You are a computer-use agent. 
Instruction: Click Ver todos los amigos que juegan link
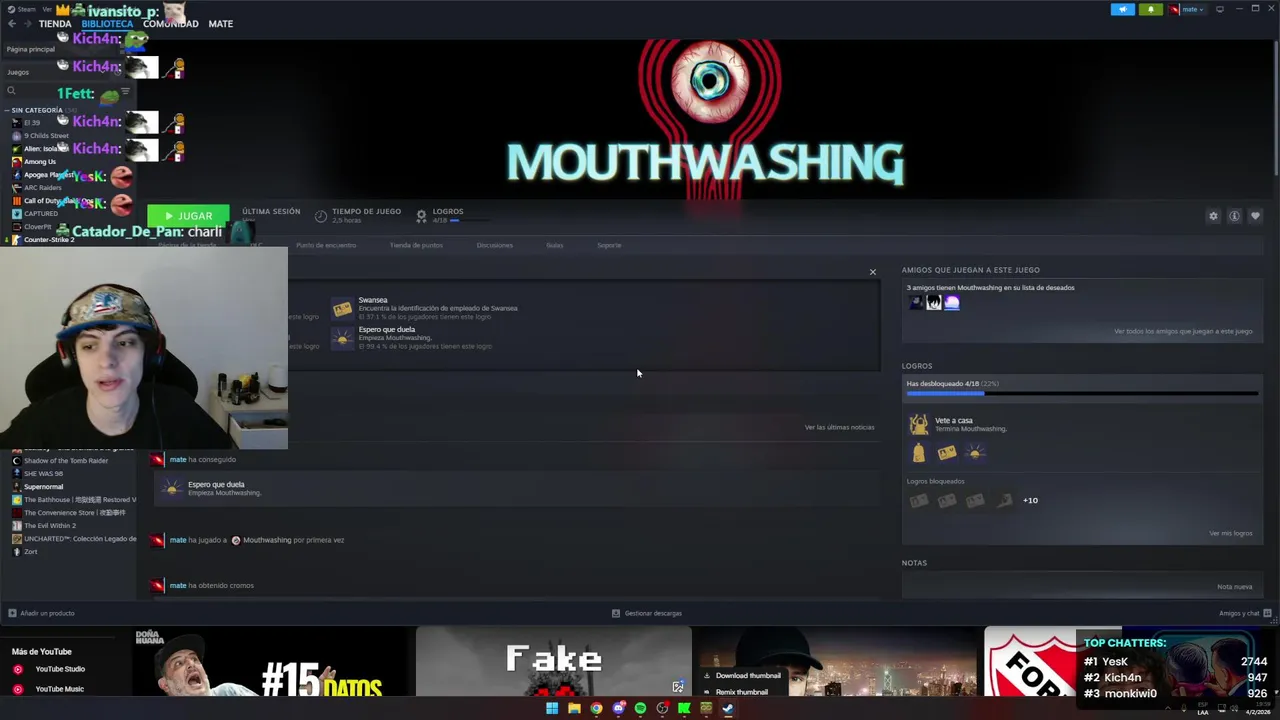pyautogui.click(x=1183, y=331)
